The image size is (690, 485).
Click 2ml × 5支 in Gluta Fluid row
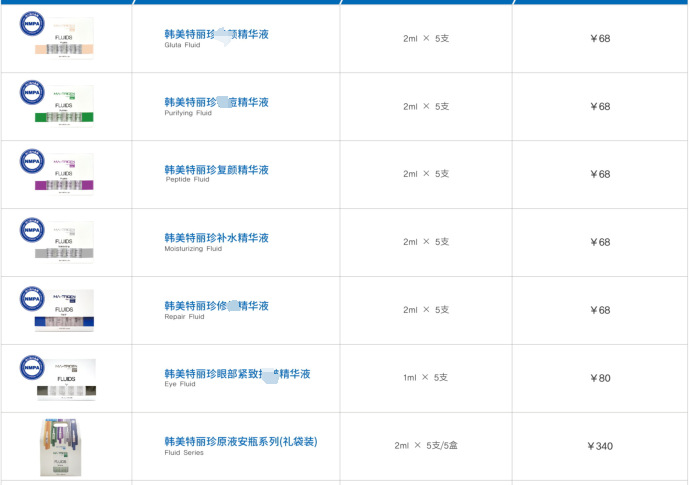click(x=426, y=38)
